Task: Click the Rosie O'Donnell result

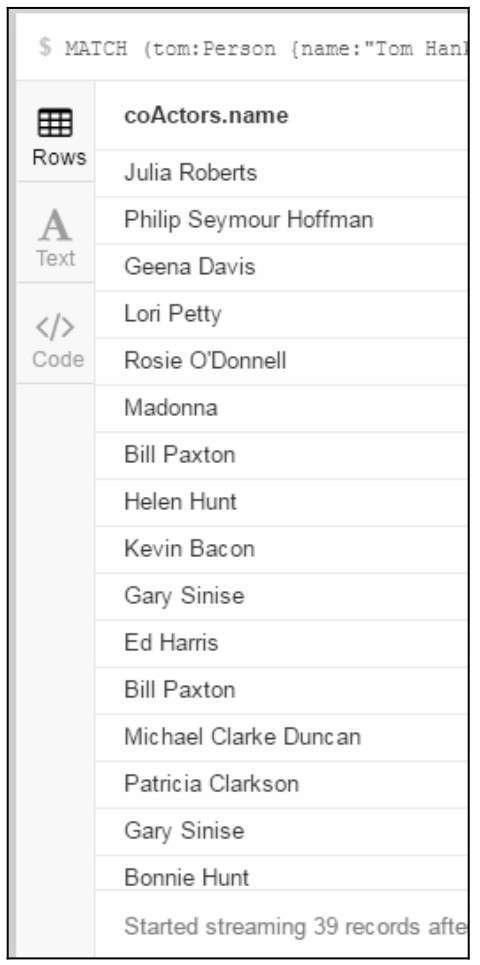Action: [281, 361]
